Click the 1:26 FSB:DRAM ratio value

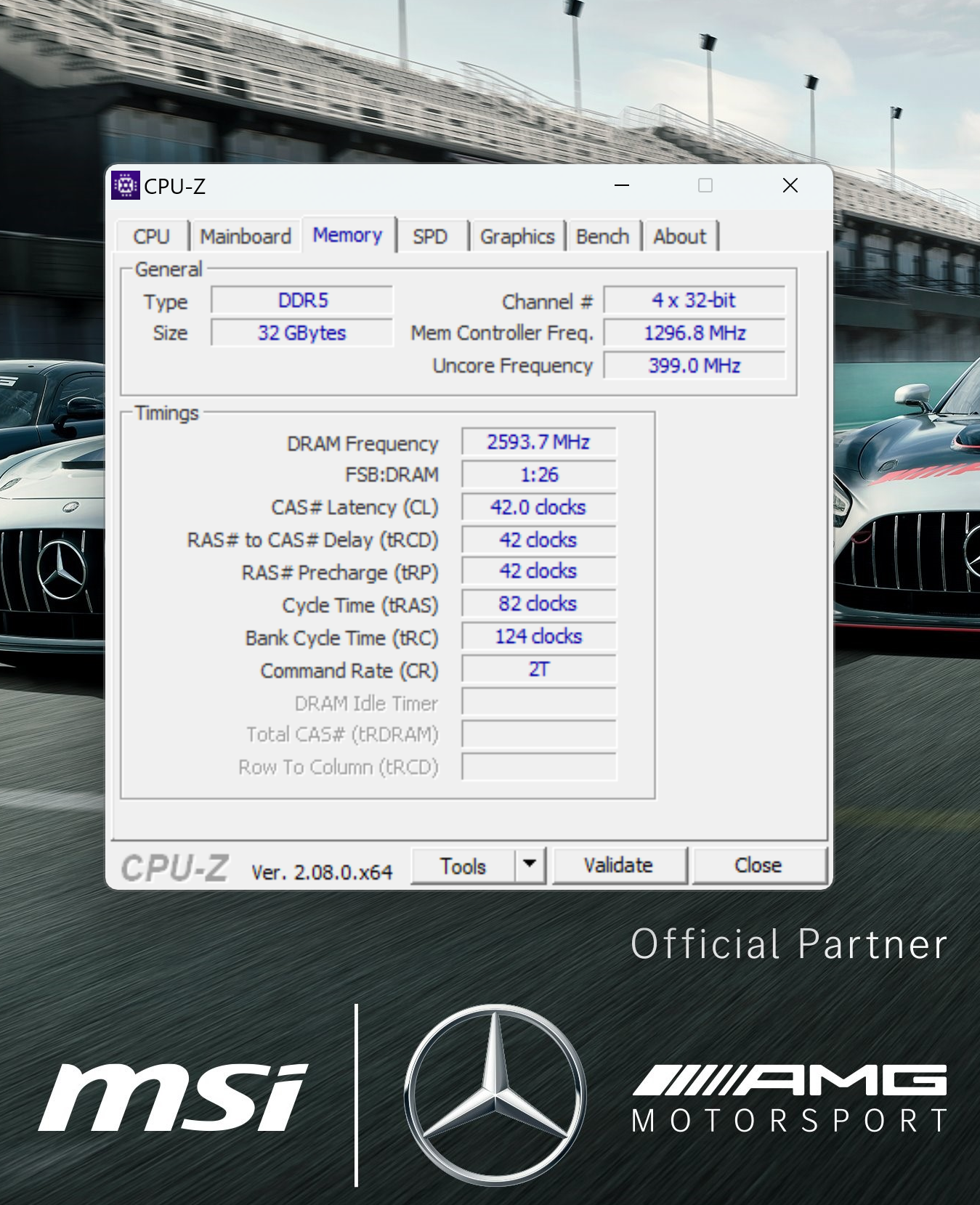(x=539, y=475)
